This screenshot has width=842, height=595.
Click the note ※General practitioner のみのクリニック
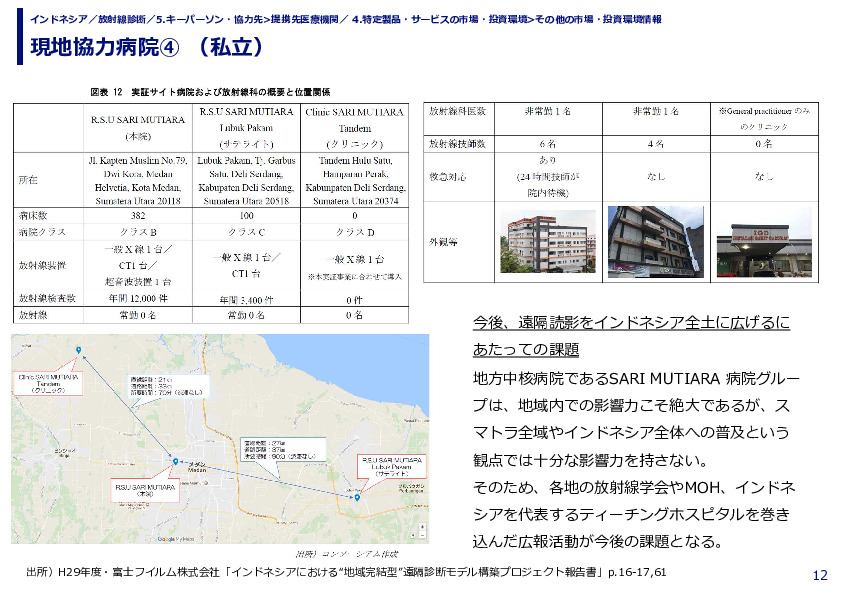764,119
